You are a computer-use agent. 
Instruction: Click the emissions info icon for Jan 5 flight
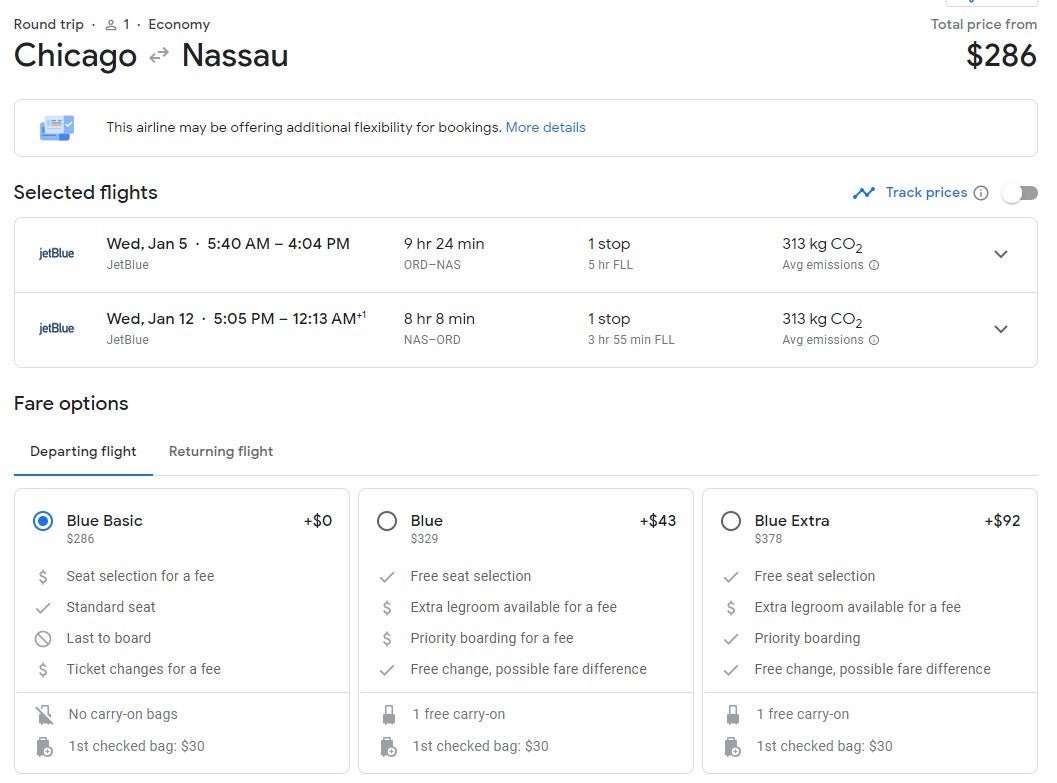pyautogui.click(x=874, y=265)
